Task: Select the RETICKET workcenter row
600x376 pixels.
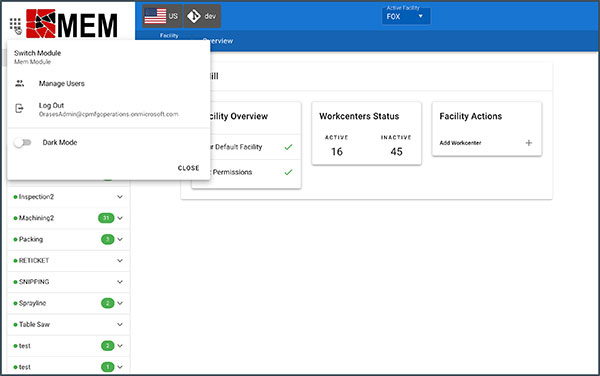Action: pyautogui.click(x=69, y=260)
